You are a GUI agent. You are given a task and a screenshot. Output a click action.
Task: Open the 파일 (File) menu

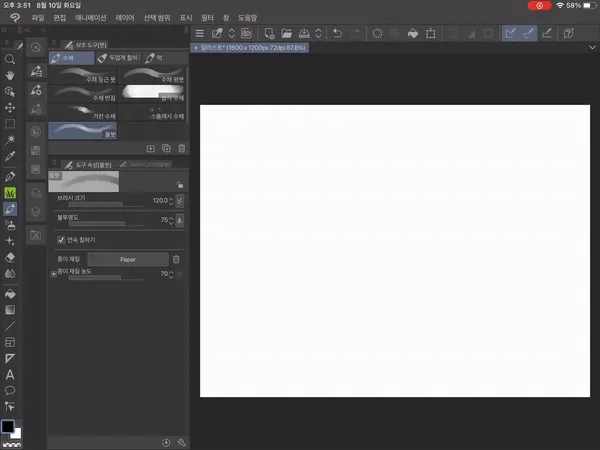tap(38, 18)
